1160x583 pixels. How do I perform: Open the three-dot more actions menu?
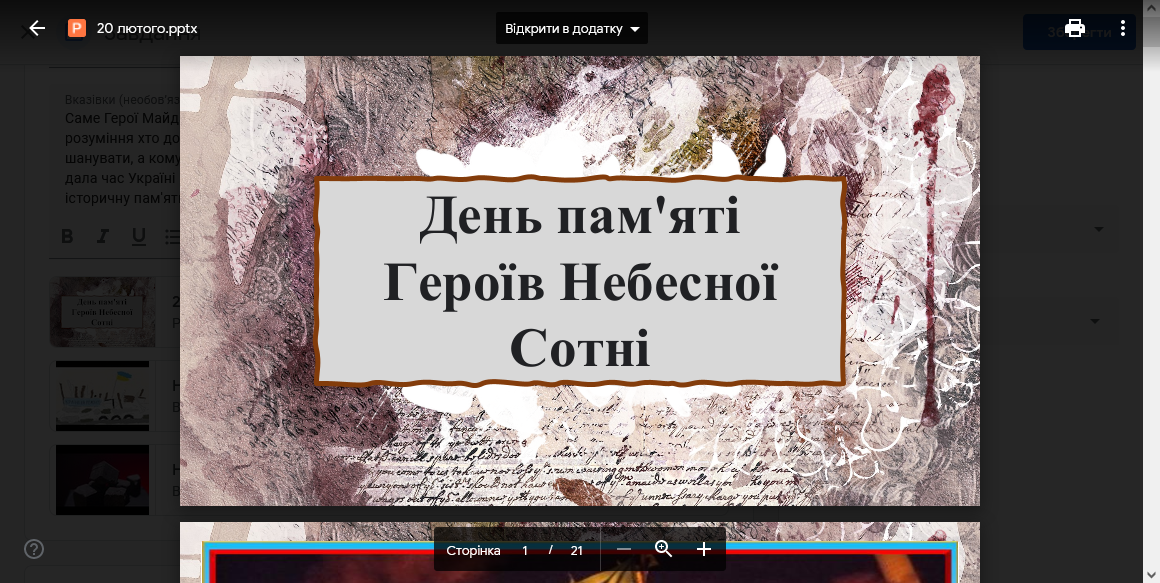(1122, 29)
